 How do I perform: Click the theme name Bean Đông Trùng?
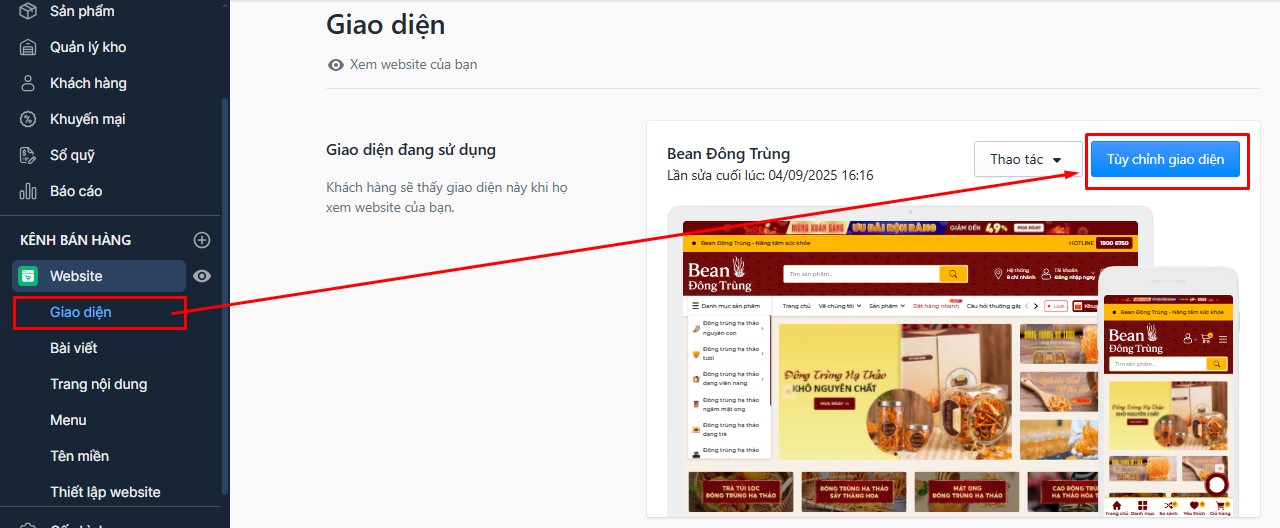pyautogui.click(x=729, y=154)
